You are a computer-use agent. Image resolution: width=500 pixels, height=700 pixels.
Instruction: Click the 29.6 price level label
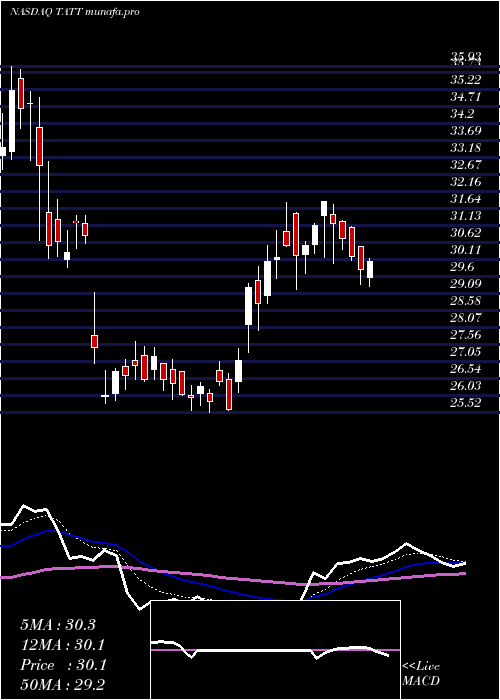click(x=462, y=267)
